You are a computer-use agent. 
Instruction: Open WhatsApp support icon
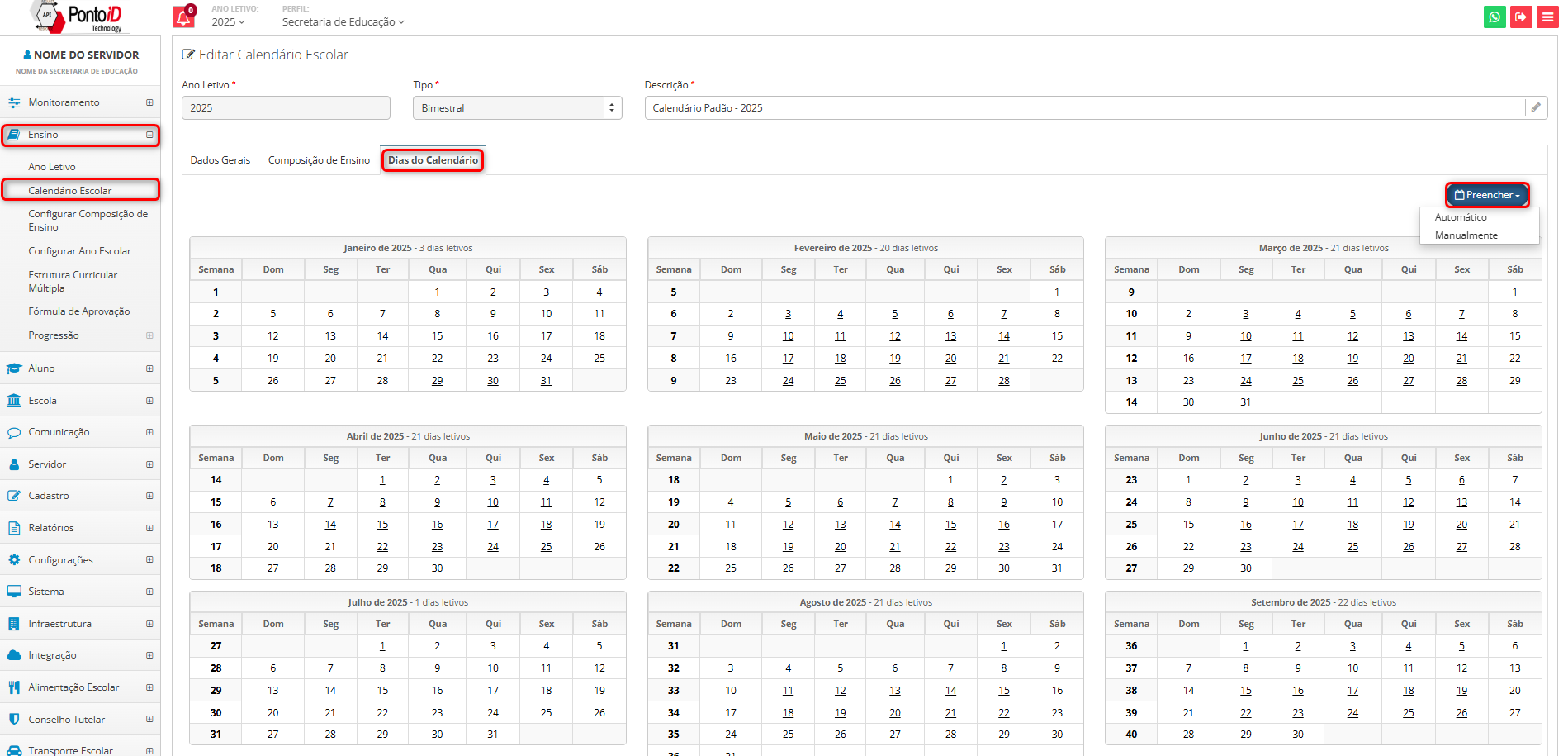tap(1495, 17)
